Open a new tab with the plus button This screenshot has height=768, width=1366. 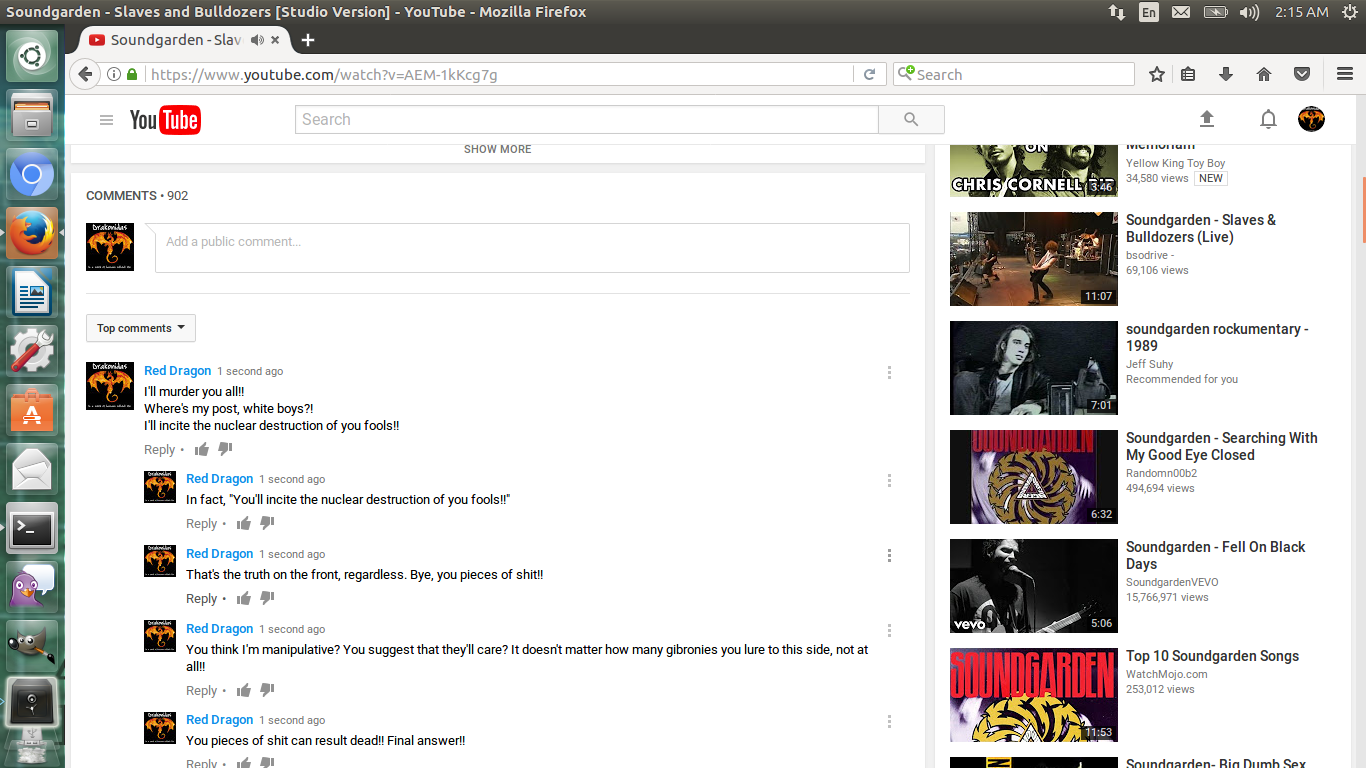308,40
